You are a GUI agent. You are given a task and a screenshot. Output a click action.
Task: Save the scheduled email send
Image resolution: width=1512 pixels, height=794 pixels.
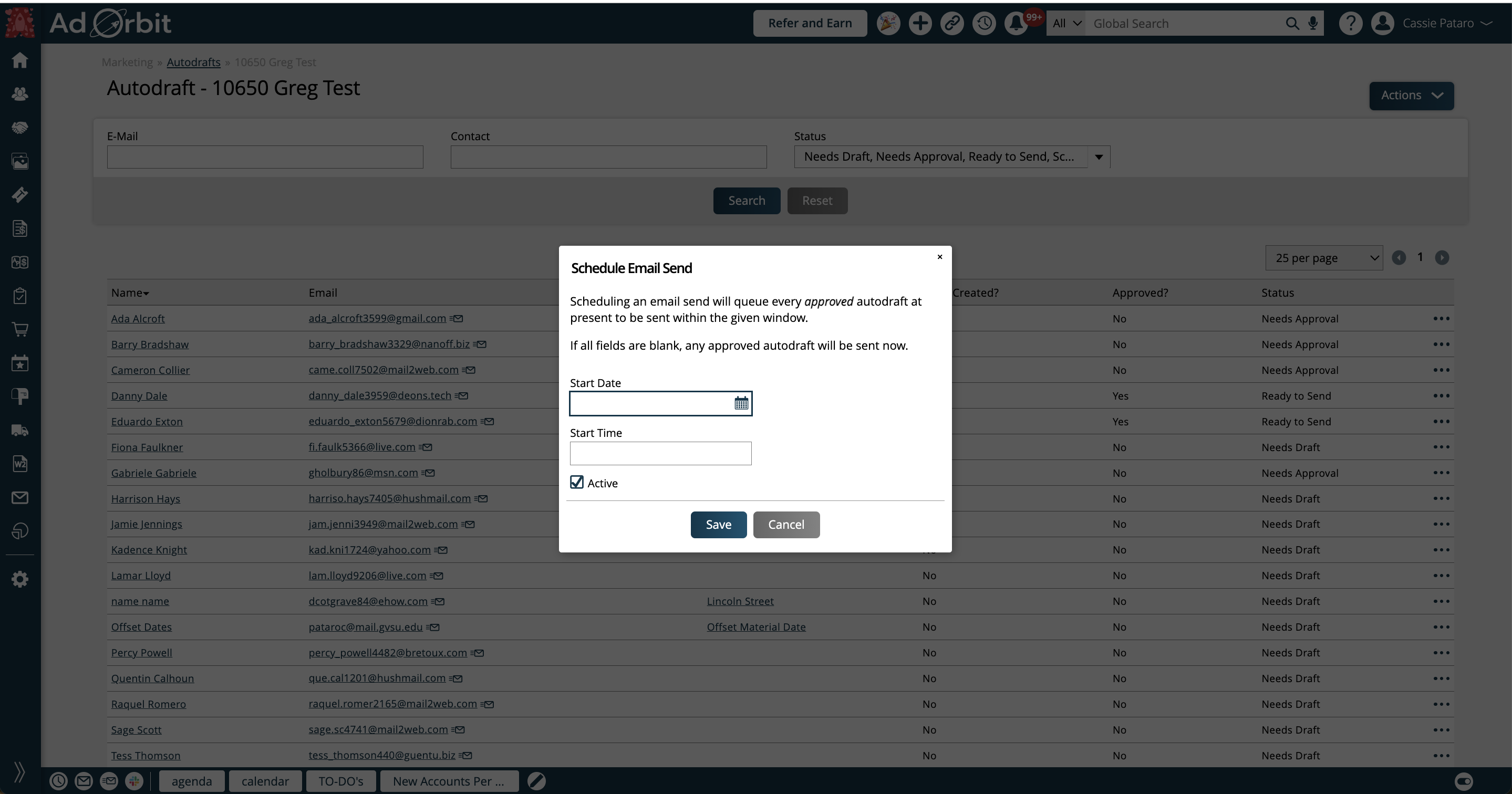[718, 525]
